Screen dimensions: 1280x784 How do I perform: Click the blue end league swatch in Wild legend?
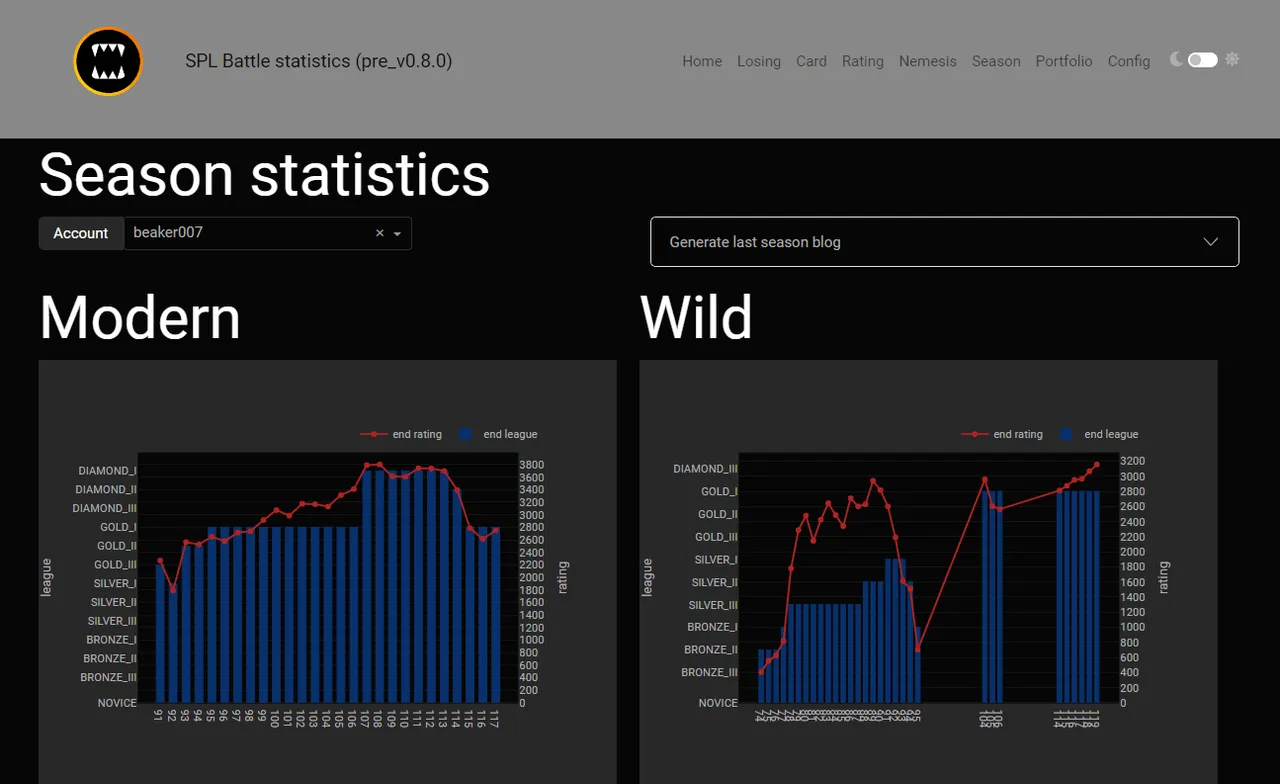pos(1067,434)
